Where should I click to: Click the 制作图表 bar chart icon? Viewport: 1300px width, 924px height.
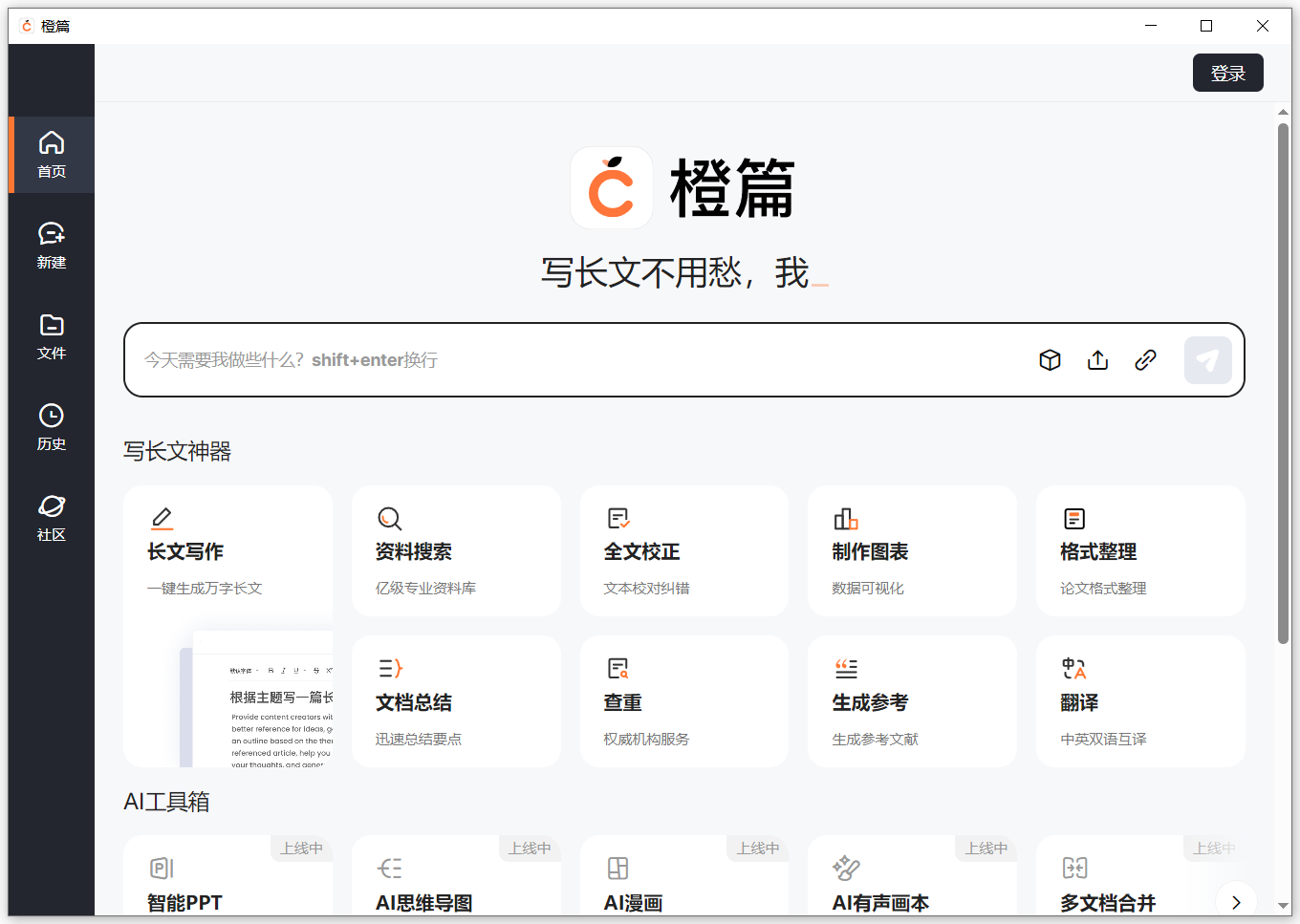(x=846, y=518)
